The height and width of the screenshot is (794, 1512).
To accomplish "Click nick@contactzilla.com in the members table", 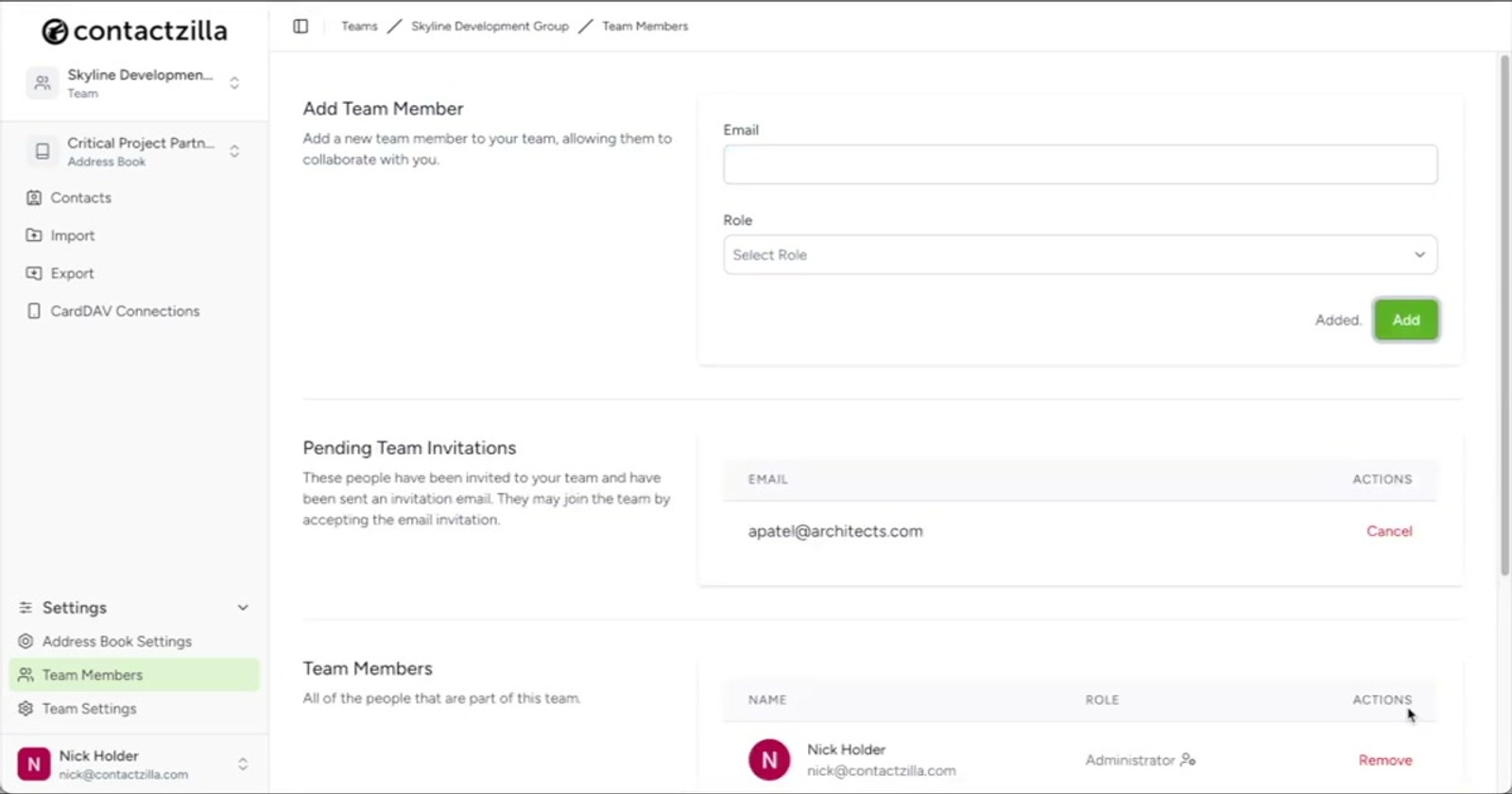I will (882, 771).
